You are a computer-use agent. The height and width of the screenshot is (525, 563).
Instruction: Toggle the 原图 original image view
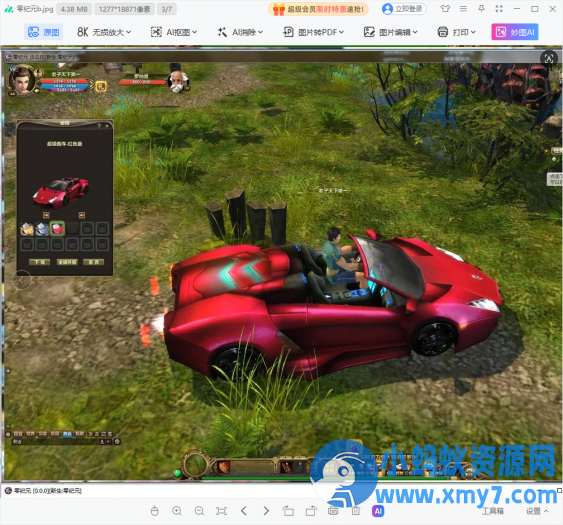44,32
